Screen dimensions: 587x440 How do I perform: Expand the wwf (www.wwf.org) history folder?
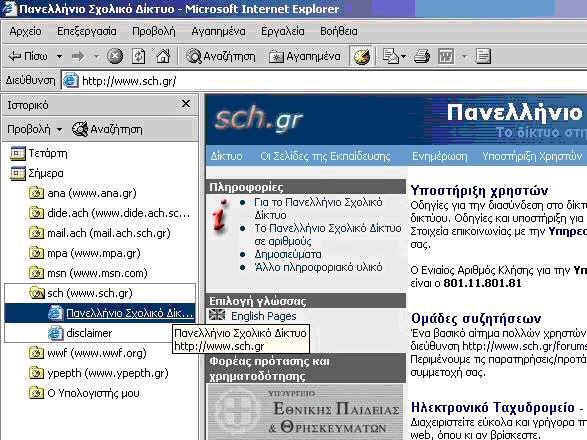(88, 353)
